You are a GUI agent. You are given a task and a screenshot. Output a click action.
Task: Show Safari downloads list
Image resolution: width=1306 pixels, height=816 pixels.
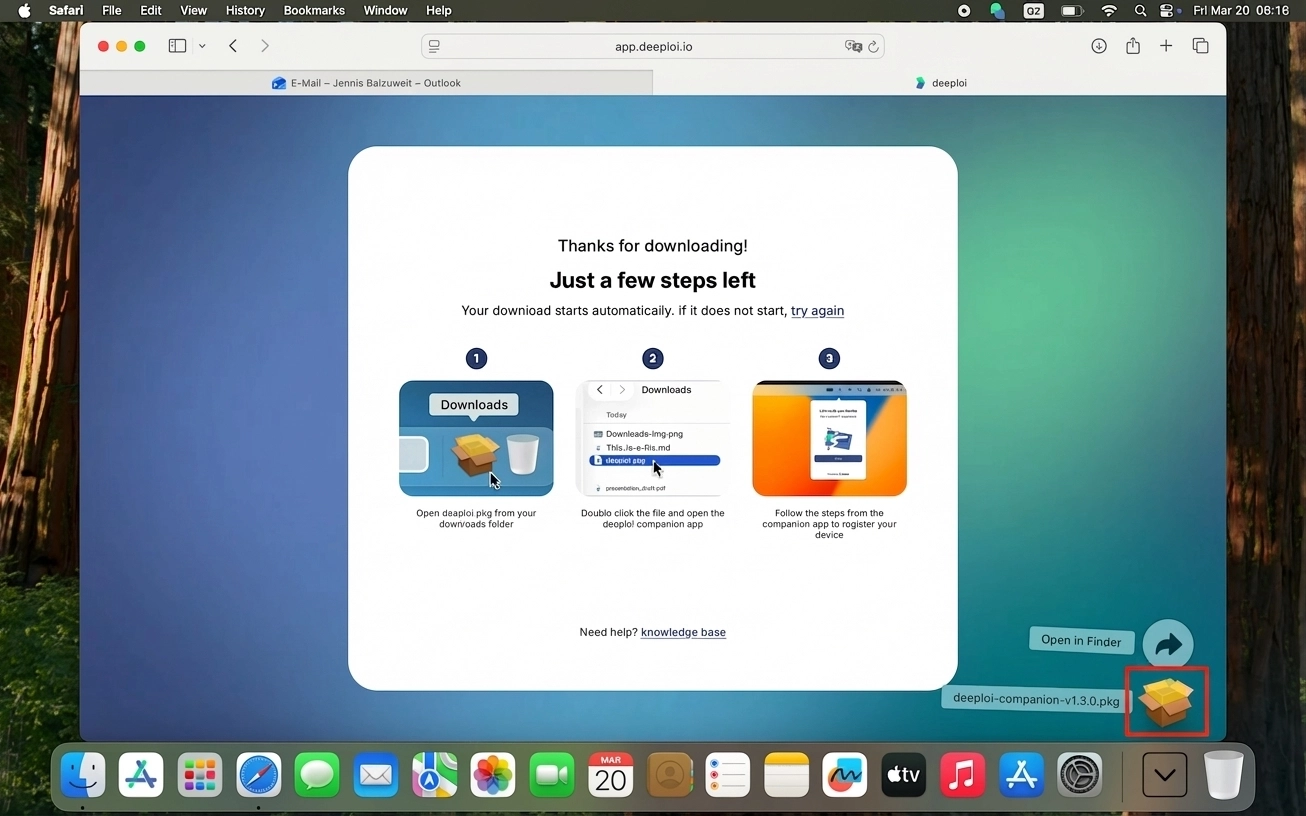click(1099, 46)
